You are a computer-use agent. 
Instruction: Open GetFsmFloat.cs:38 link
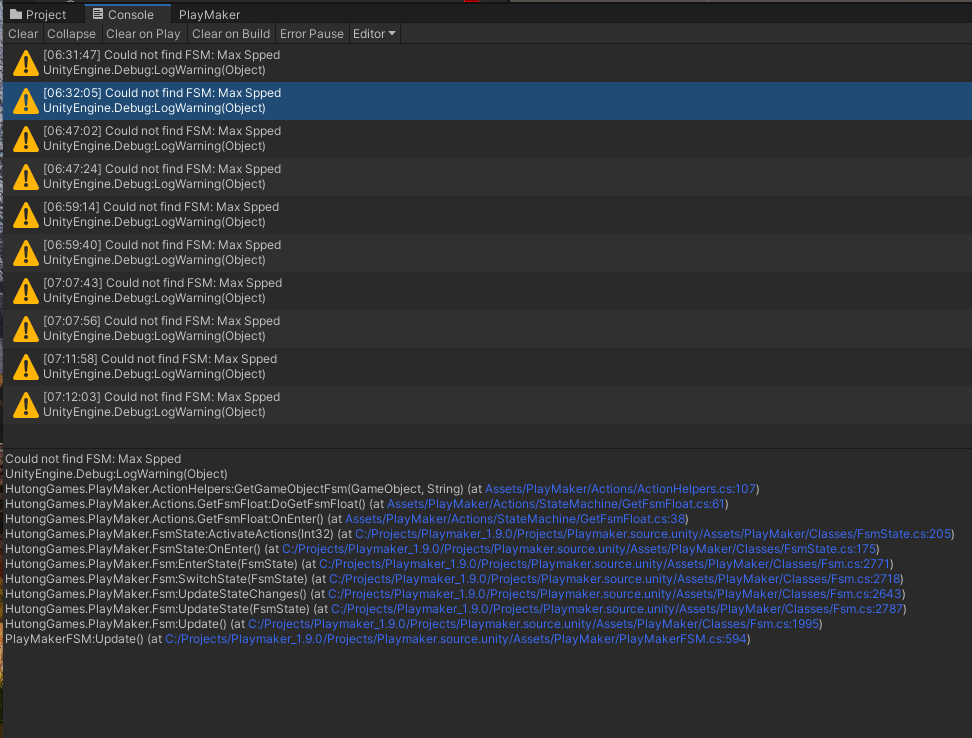pyautogui.click(x=515, y=519)
